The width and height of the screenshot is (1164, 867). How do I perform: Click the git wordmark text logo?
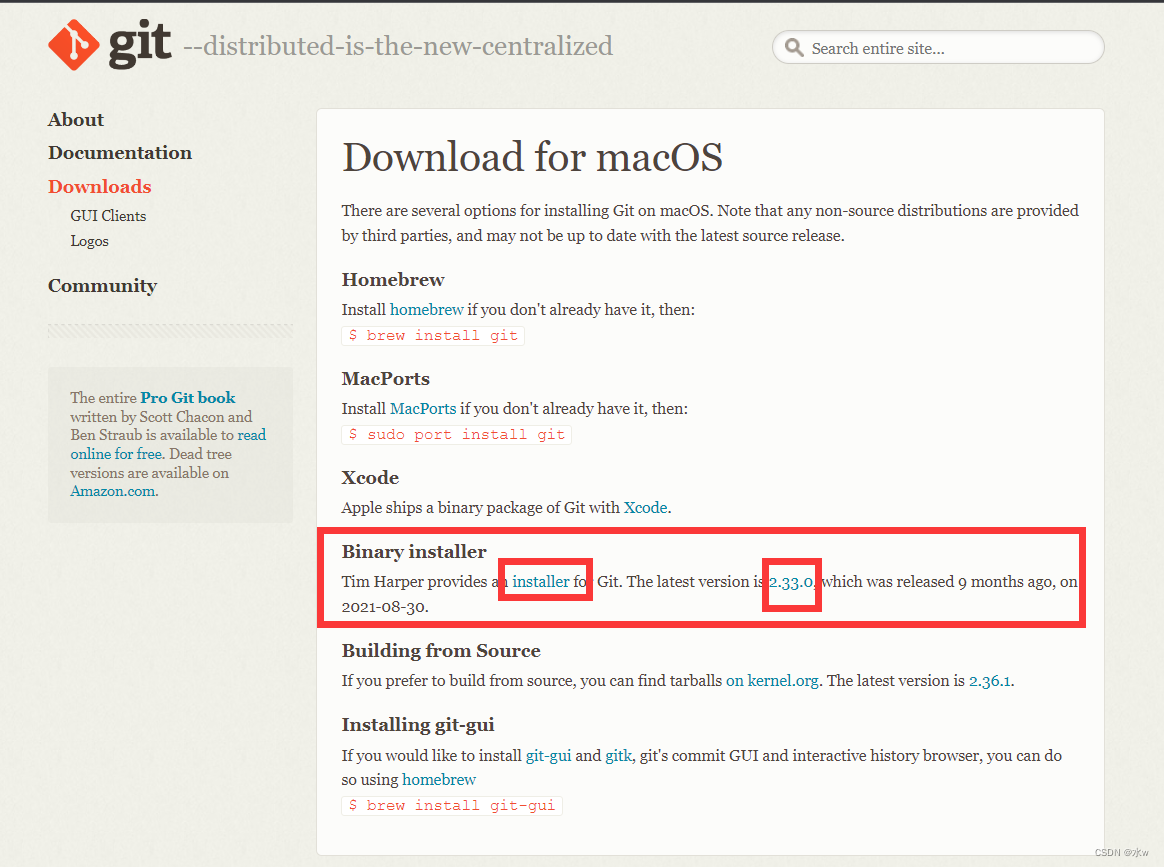tap(140, 43)
